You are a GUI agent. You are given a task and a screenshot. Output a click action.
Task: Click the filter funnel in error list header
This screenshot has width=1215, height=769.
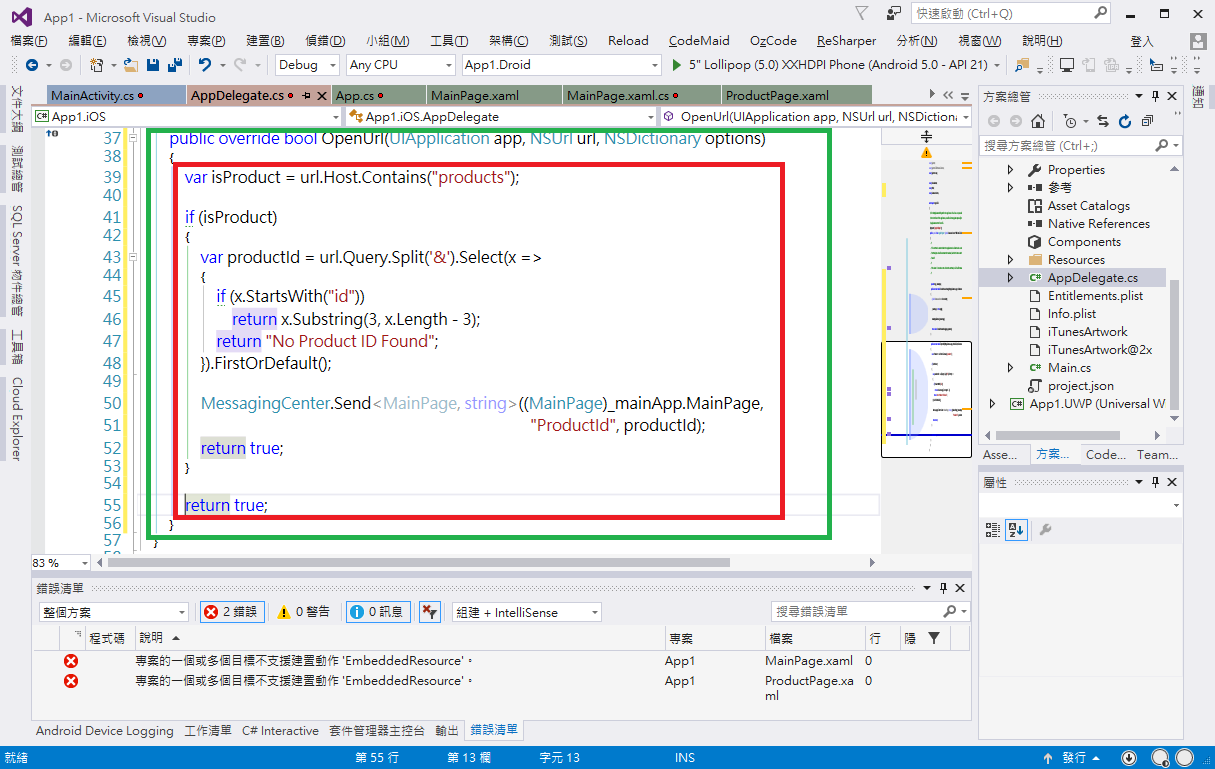tap(934, 637)
